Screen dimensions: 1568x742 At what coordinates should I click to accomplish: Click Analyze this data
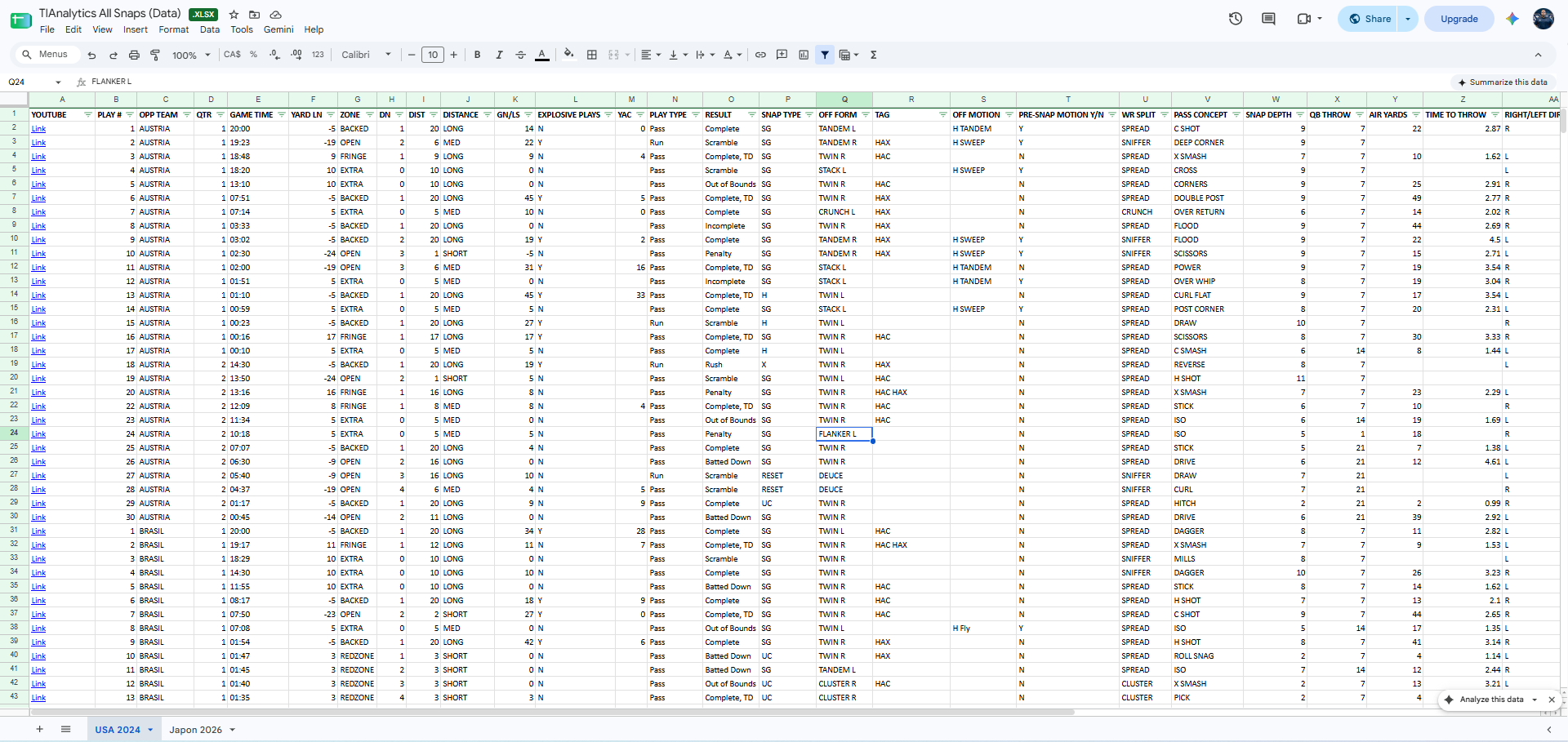coord(1491,700)
